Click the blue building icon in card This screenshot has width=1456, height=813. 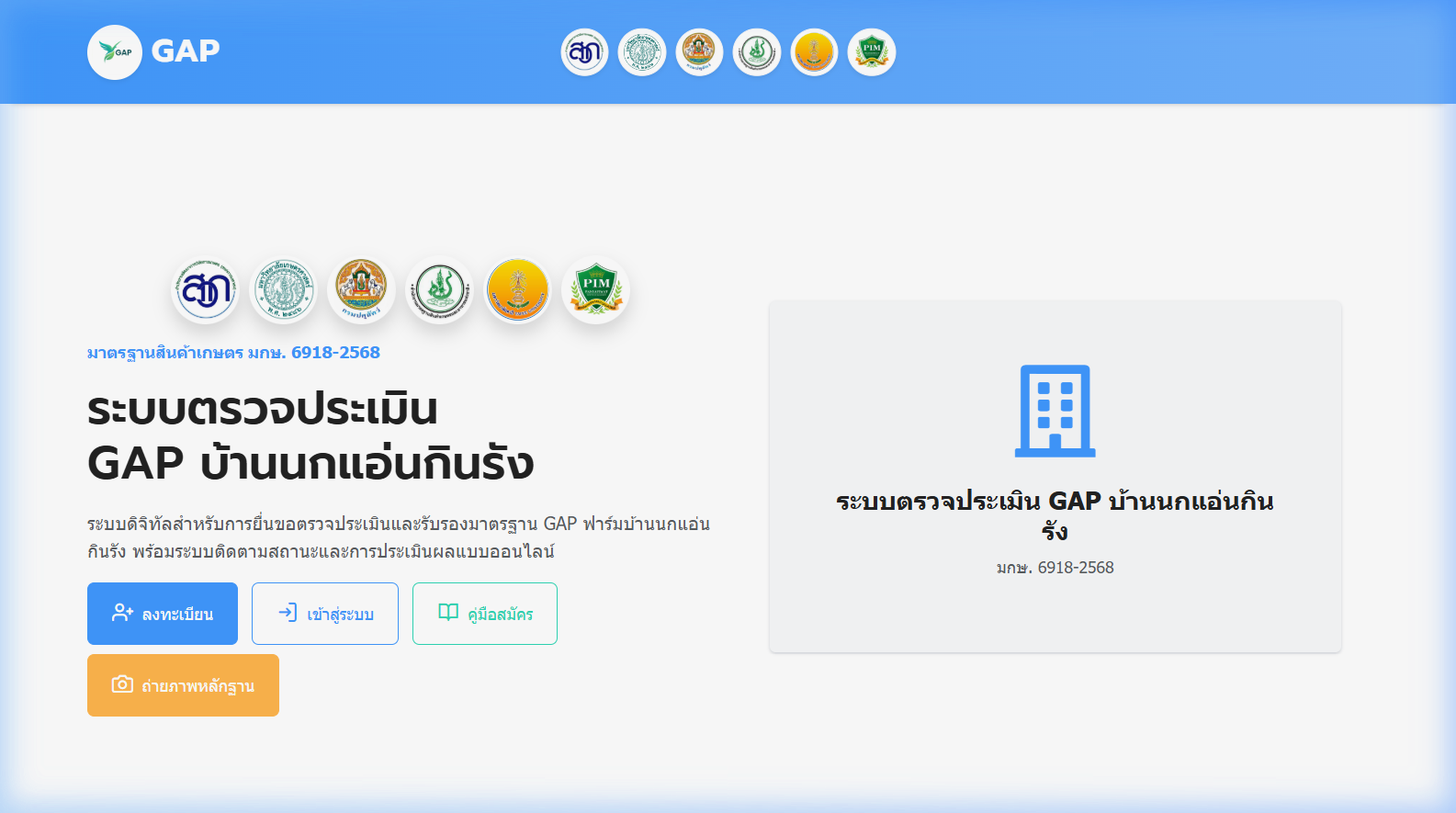tap(1055, 411)
